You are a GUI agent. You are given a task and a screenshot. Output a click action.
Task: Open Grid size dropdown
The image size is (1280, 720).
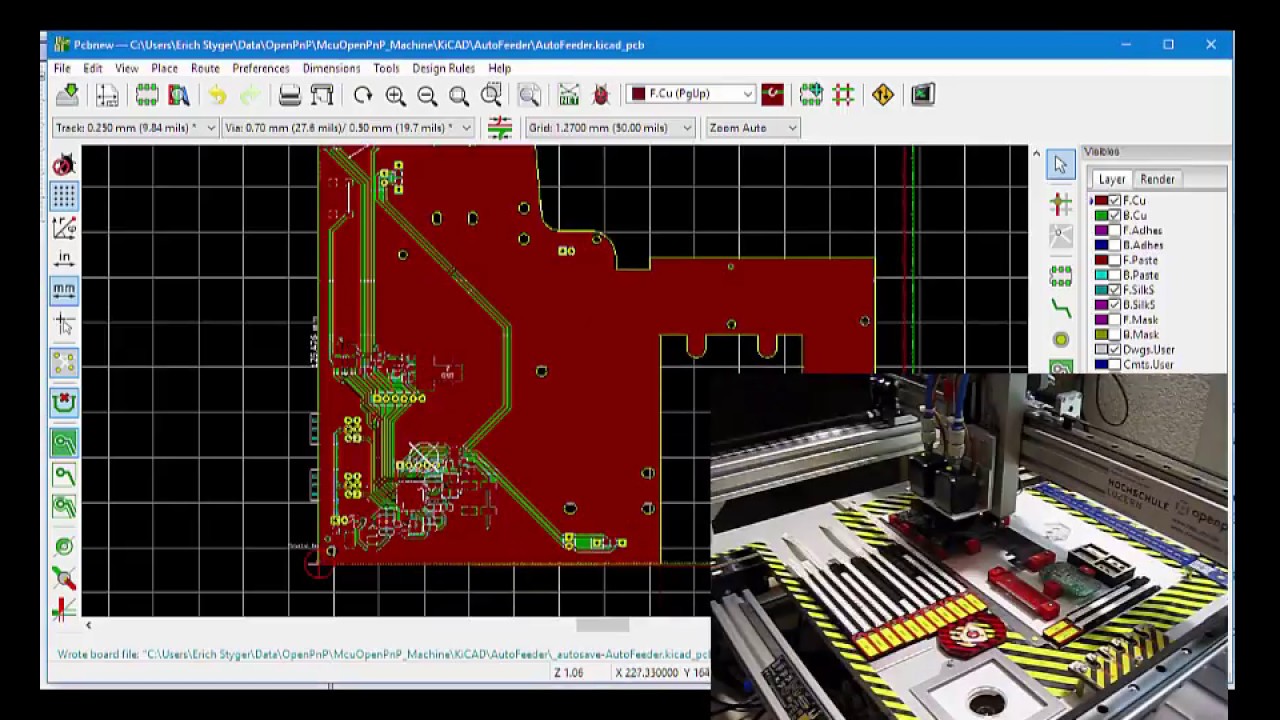coord(610,128)
